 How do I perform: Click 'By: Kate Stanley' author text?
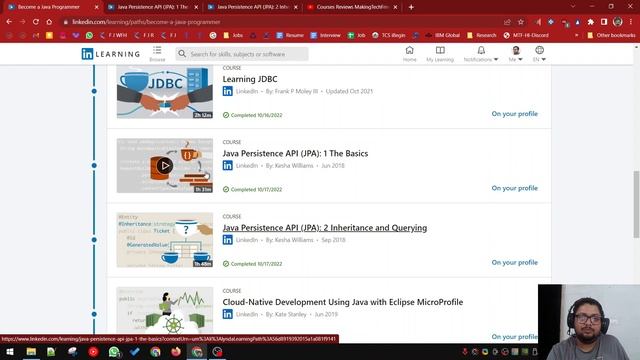coord(286,314)
